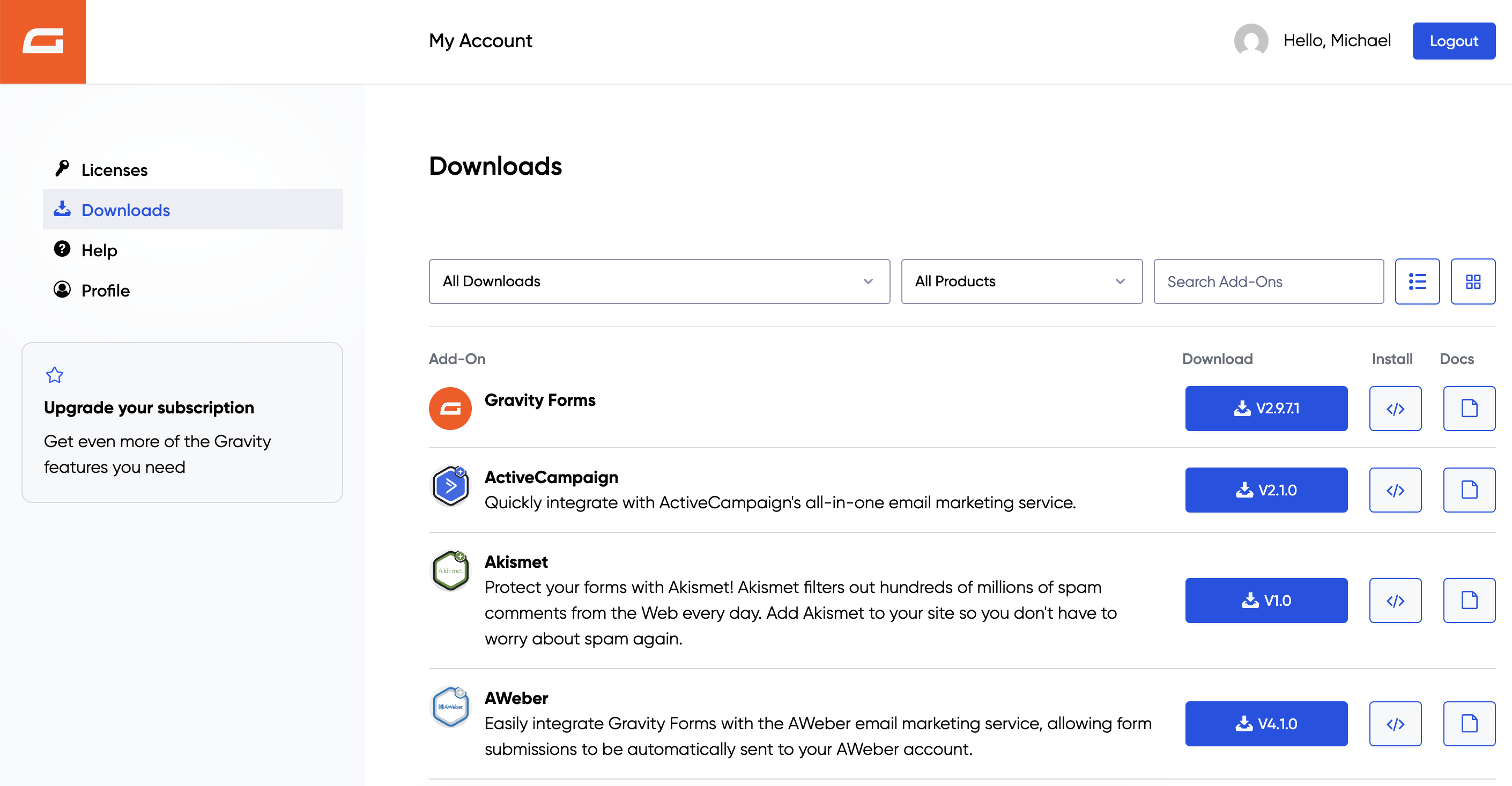The image size is (1512, 786).
Task: Click the user avatar icon
Action: pyautogui.click(x=1251, y=41)
